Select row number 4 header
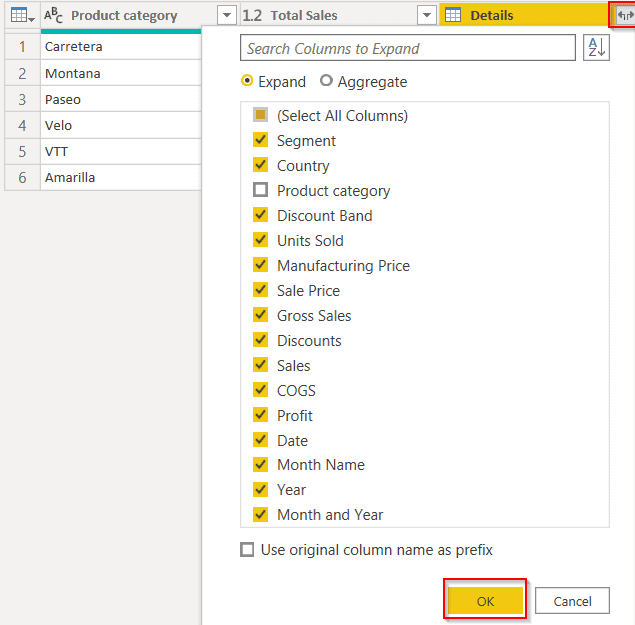 [x=22, y=125]
